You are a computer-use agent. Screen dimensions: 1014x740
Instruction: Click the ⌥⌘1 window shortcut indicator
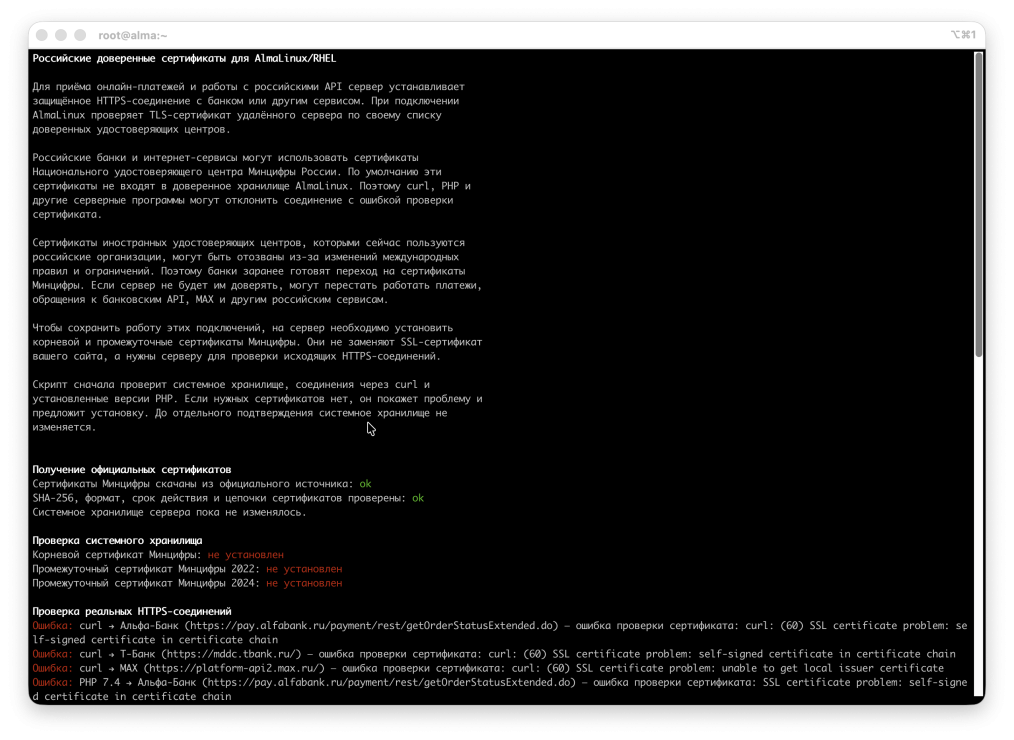[x=963, y=35]
